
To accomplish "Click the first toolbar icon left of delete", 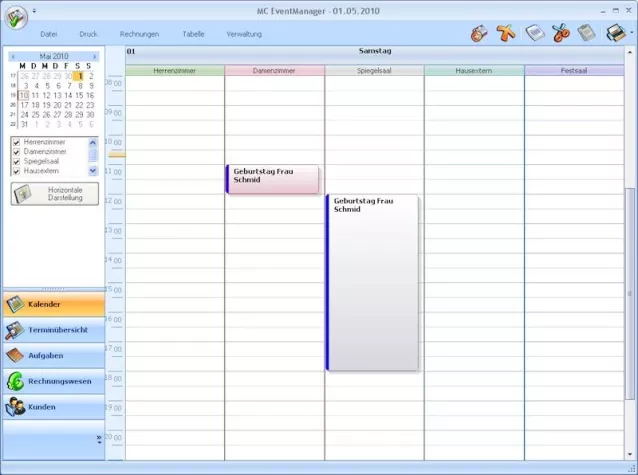I will tap(479, 33).
